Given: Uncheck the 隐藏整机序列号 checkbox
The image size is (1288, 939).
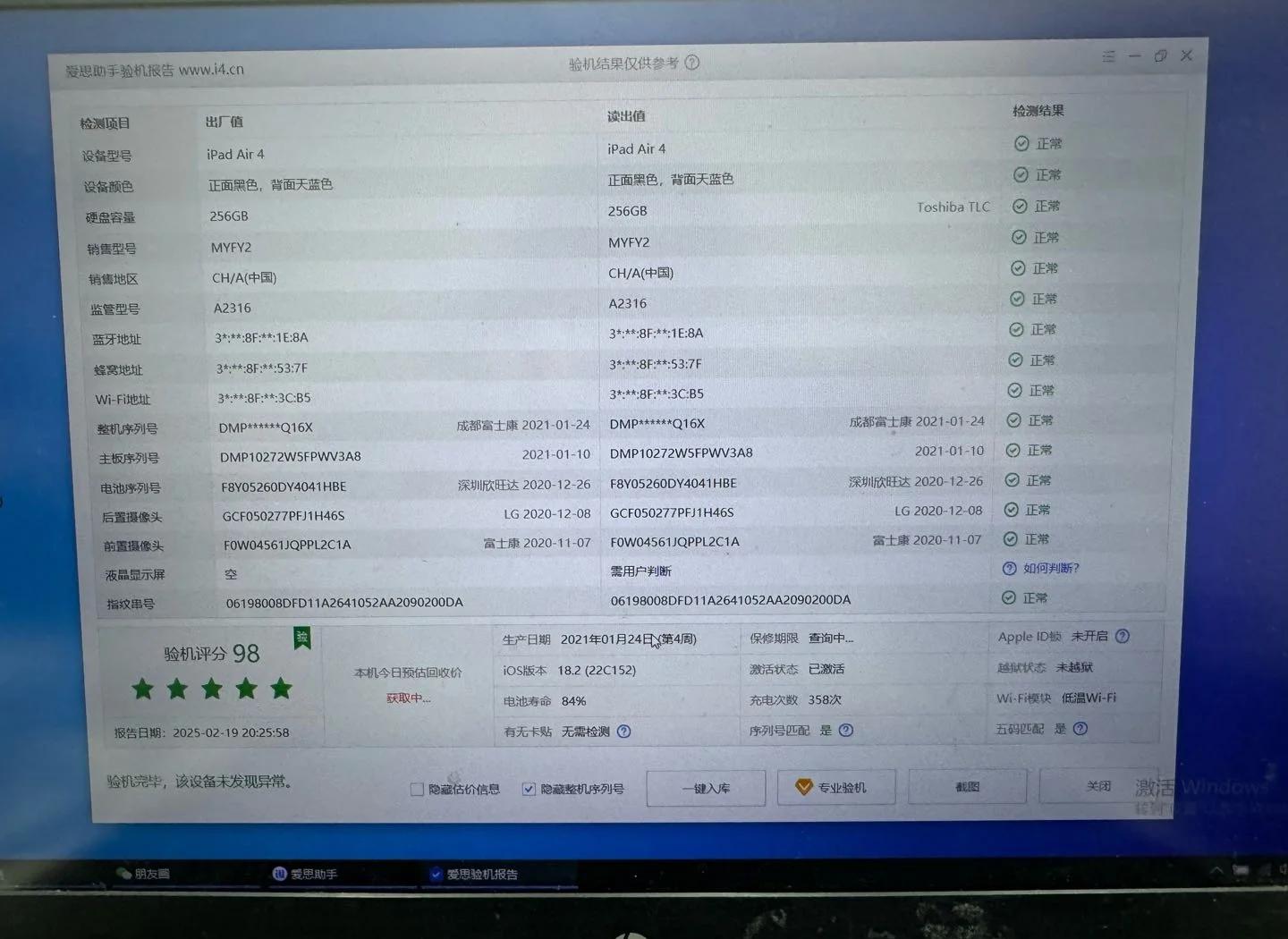Looking at the screenshot, I should coord(529,788).
